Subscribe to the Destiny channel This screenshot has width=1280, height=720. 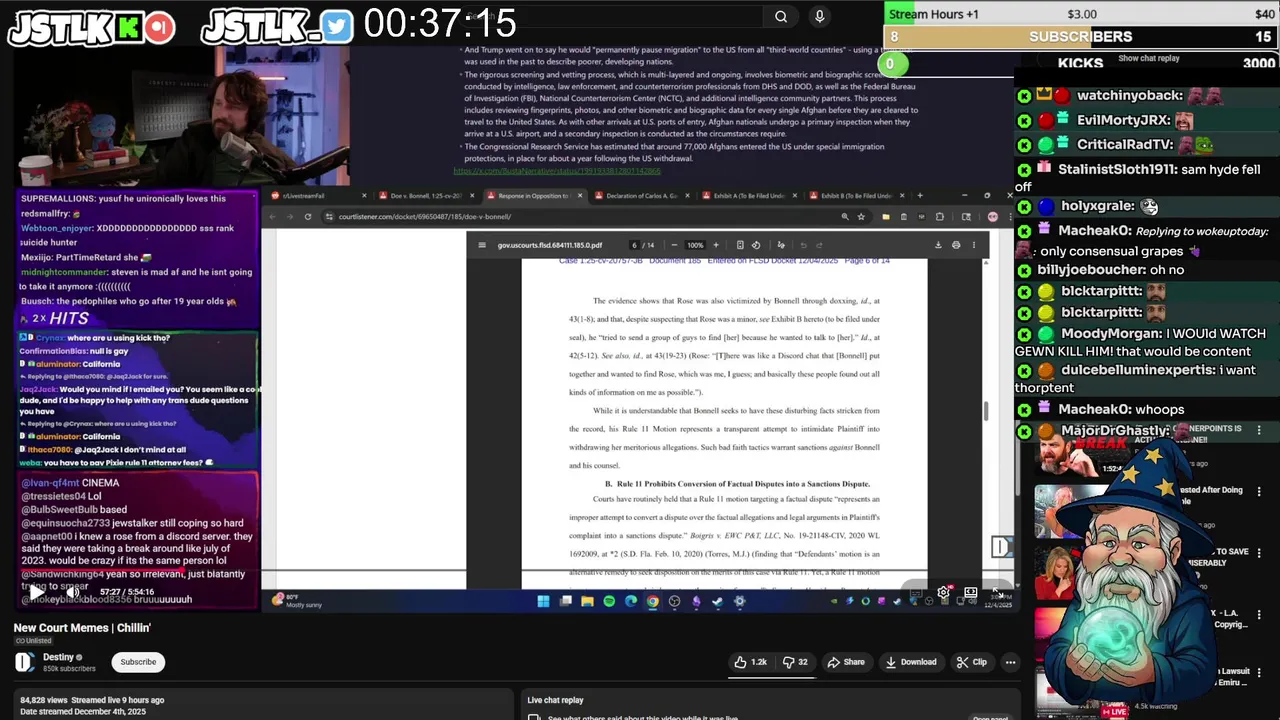pos(138,662)
